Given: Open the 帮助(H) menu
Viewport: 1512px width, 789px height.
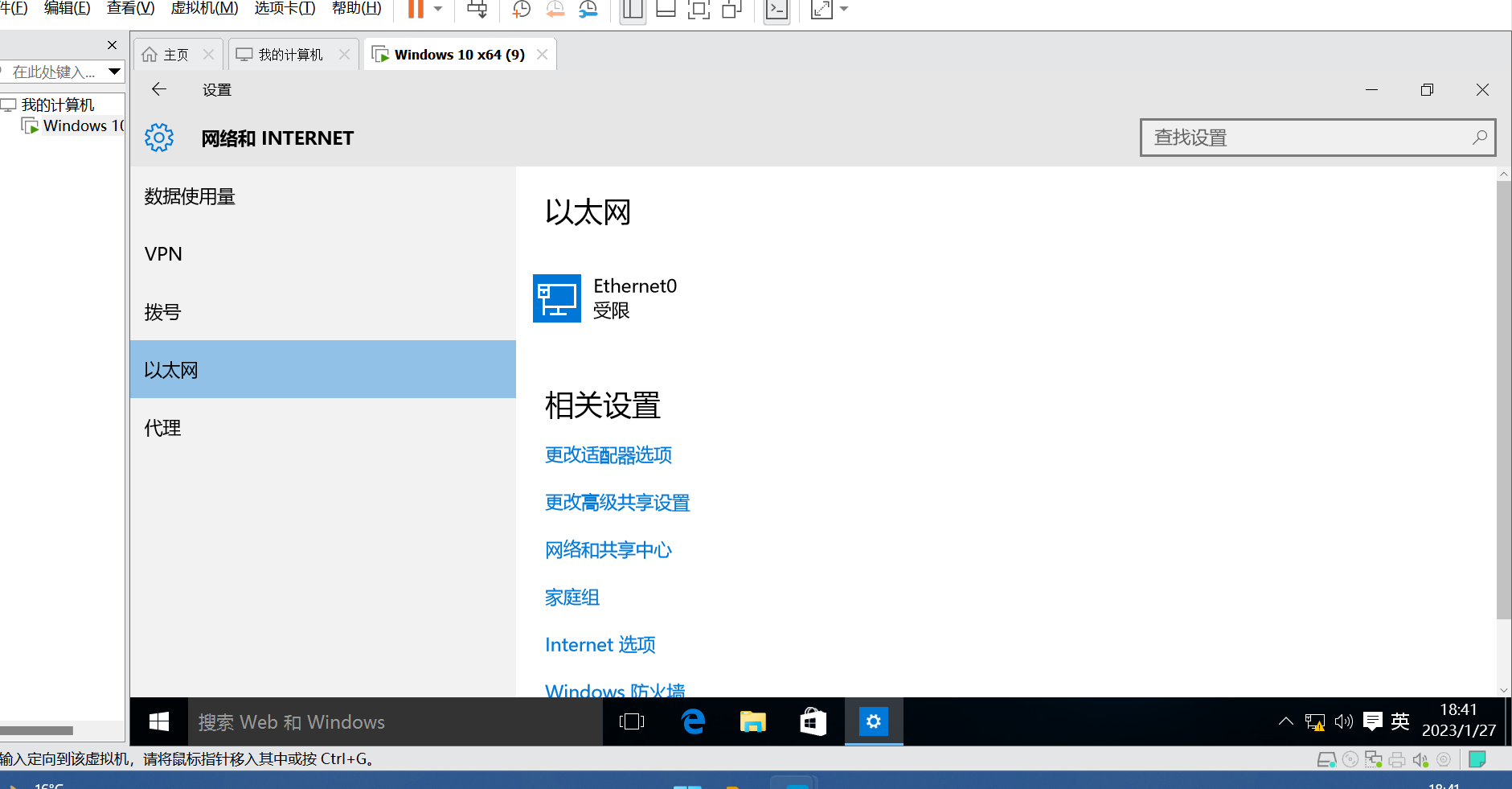Looking at the screenshot, I should coord(357,8).
